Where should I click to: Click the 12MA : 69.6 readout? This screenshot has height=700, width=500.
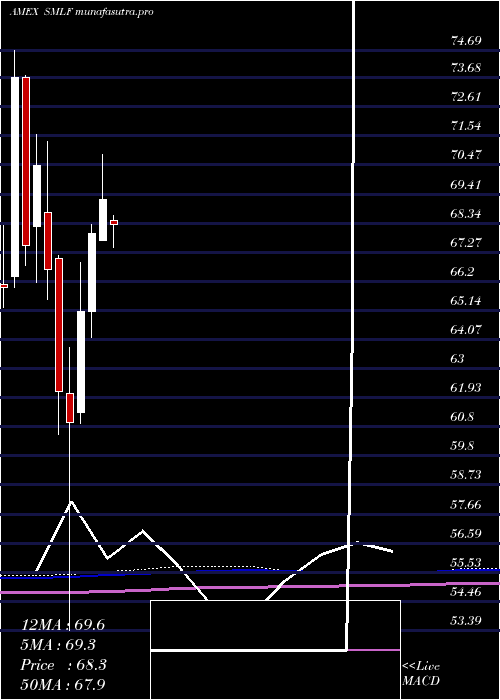63,625
